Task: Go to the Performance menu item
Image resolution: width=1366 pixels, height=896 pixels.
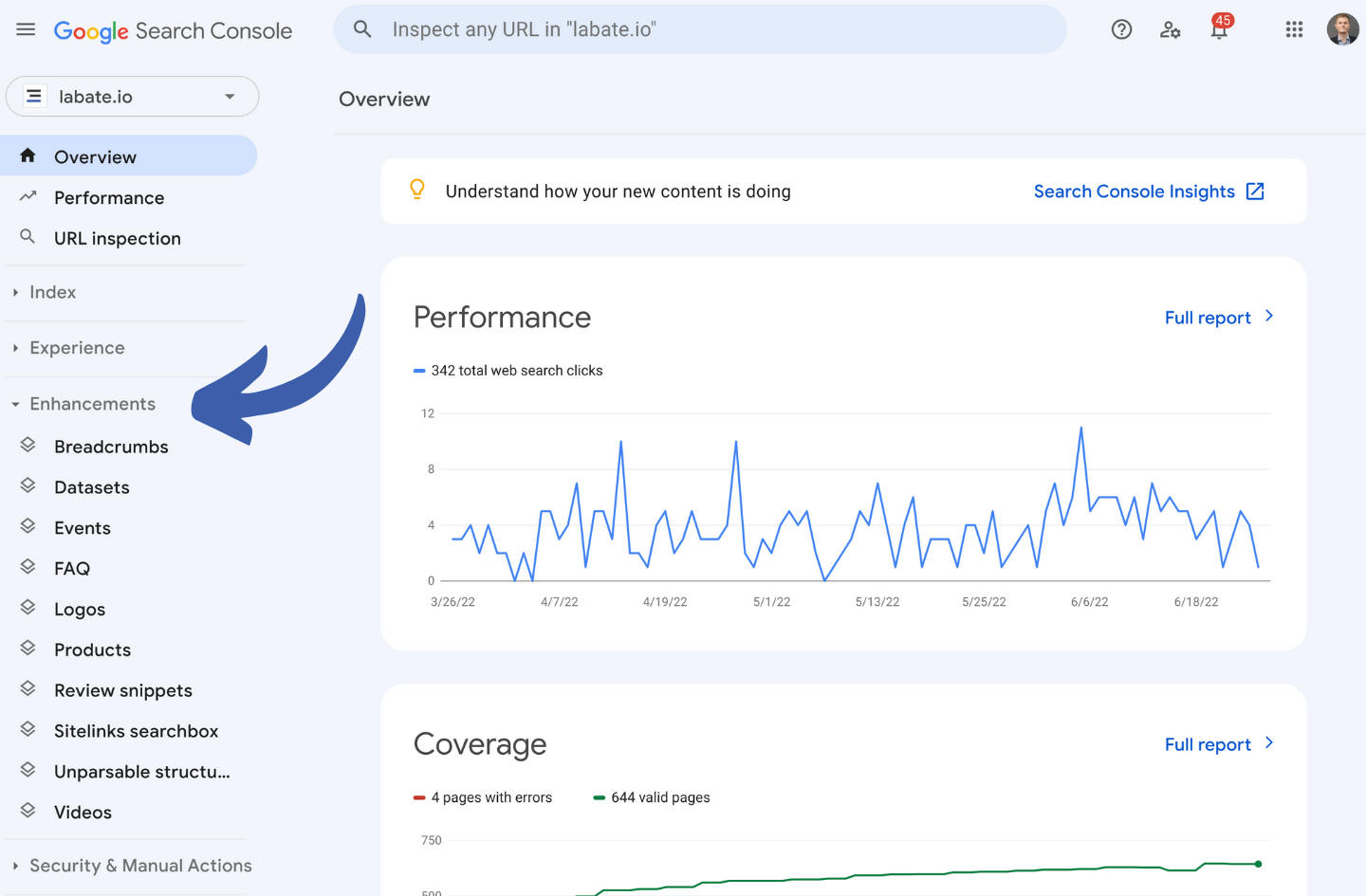Action: (x=109, y=198)
